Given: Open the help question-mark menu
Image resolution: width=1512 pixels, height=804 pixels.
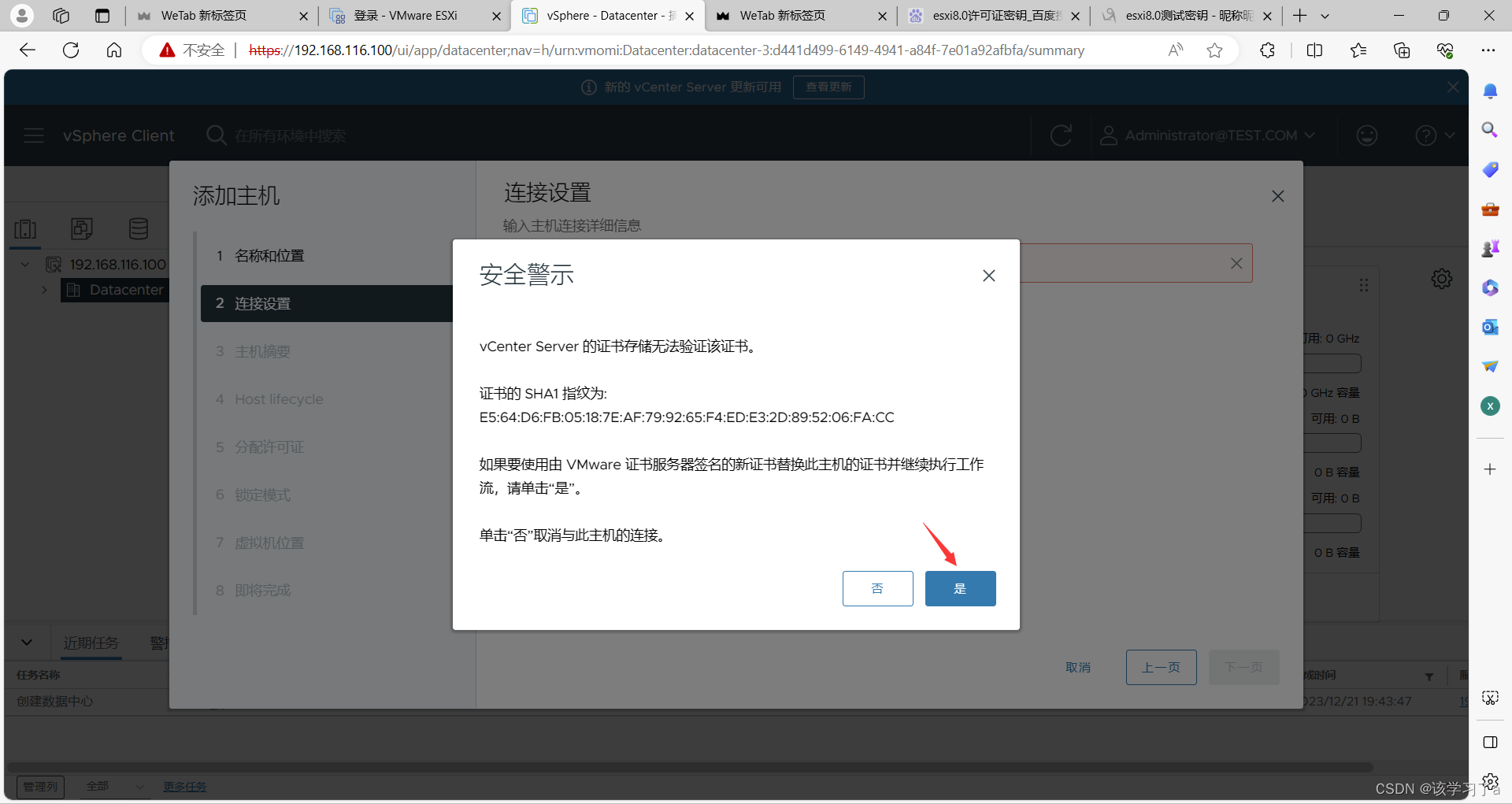Looking at the screenshot, I should click(1434, 135).
